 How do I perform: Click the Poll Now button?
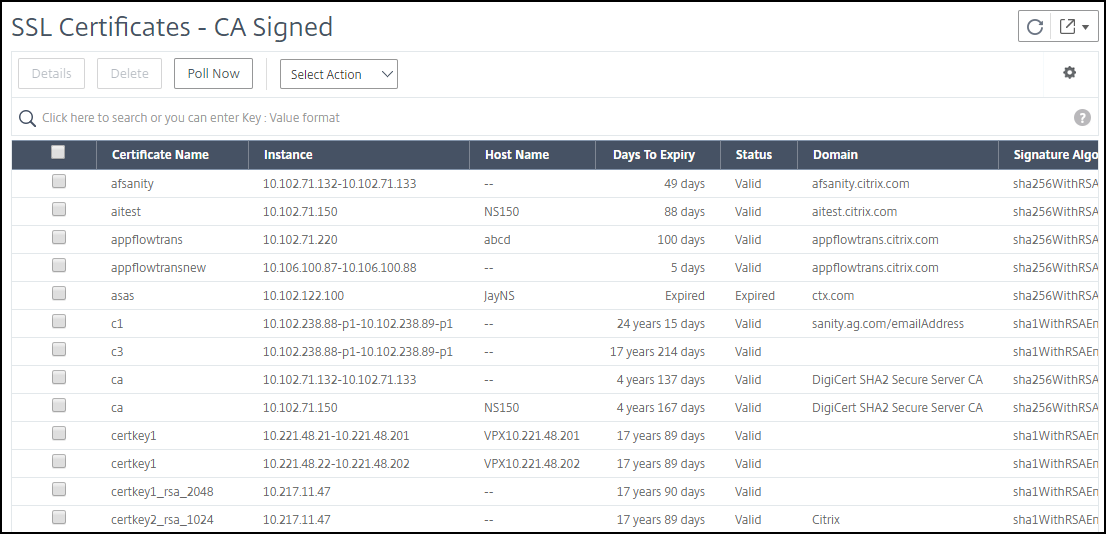point(213,73)
